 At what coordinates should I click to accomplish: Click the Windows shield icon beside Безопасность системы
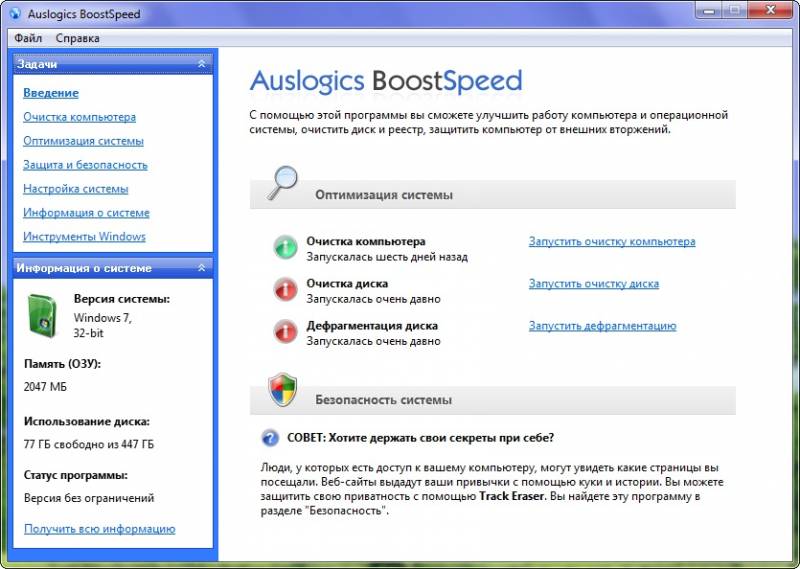coord(283,390)
